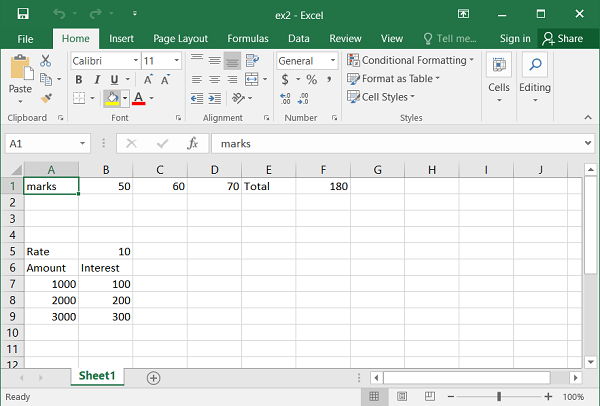
Task: Toggle Underline formatting
Action: [x=114, y=80]
